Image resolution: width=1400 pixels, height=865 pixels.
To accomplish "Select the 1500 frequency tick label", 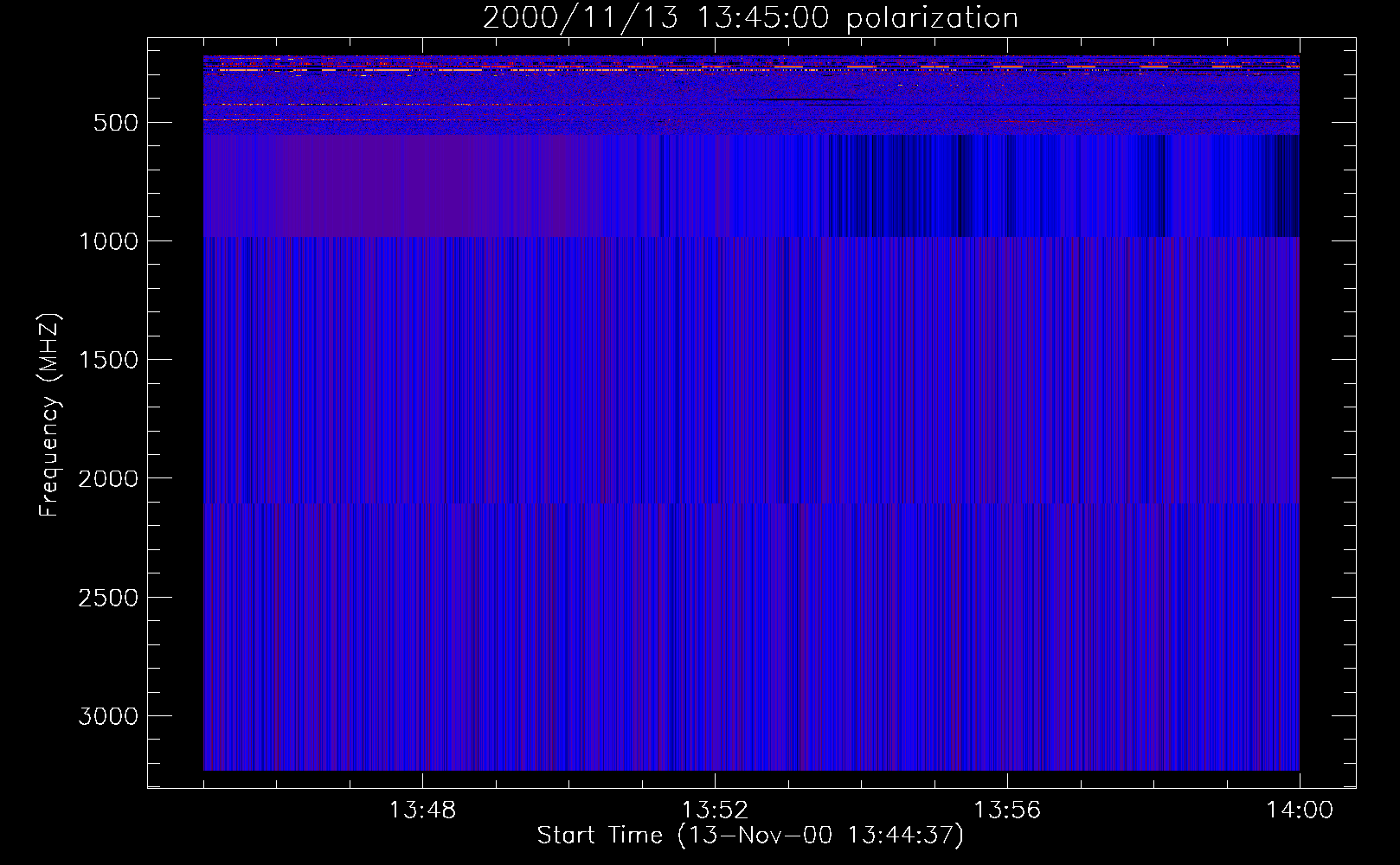I will tap(108, 360).
